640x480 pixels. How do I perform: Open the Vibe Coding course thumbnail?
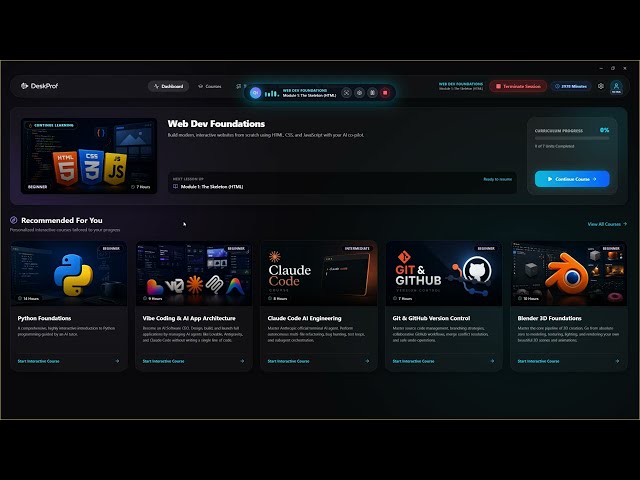pyautogui.click(x=194, y=273)
